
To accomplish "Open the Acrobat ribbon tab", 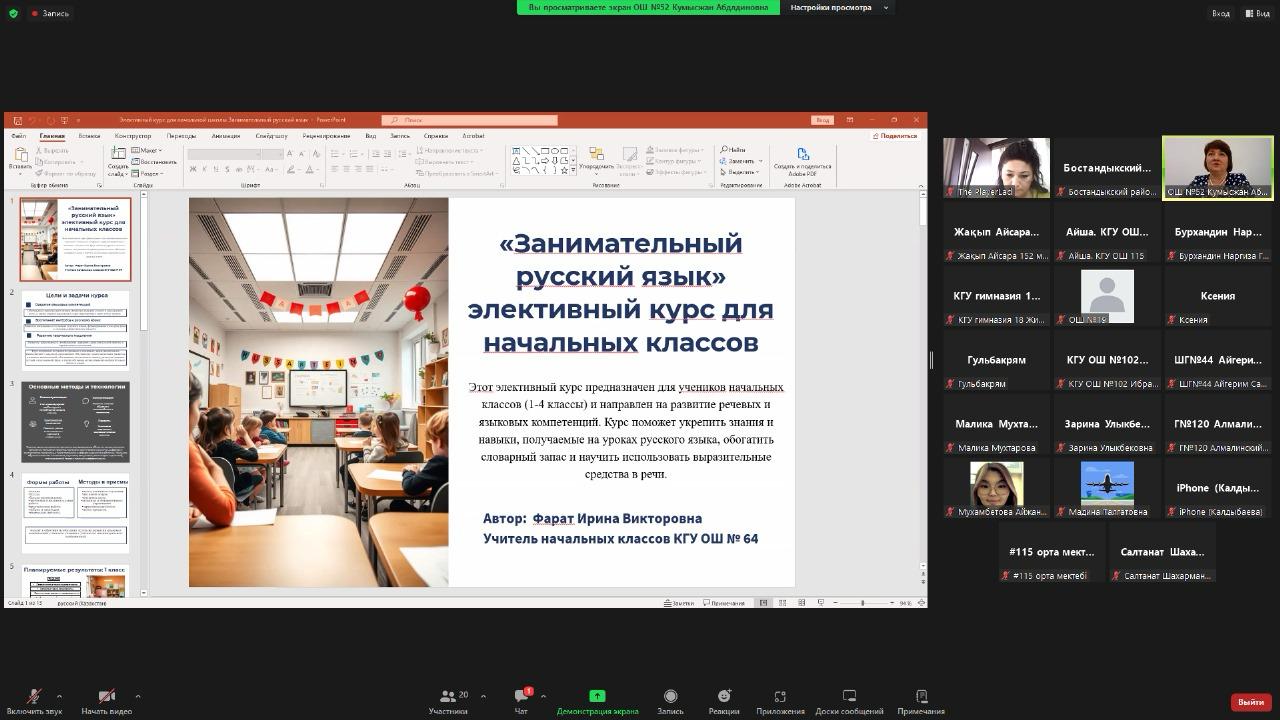I will click(473, 136).
